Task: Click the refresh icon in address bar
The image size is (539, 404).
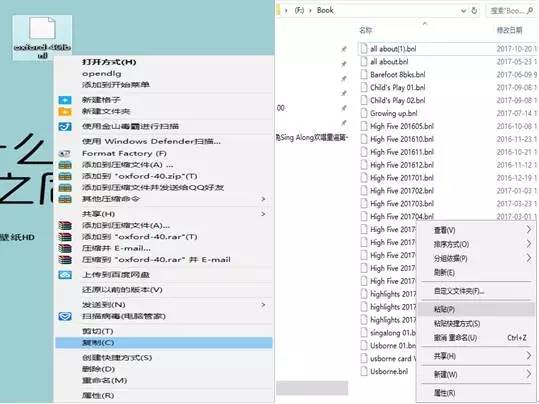Action: pyautogui.click(x=474, y=11)
